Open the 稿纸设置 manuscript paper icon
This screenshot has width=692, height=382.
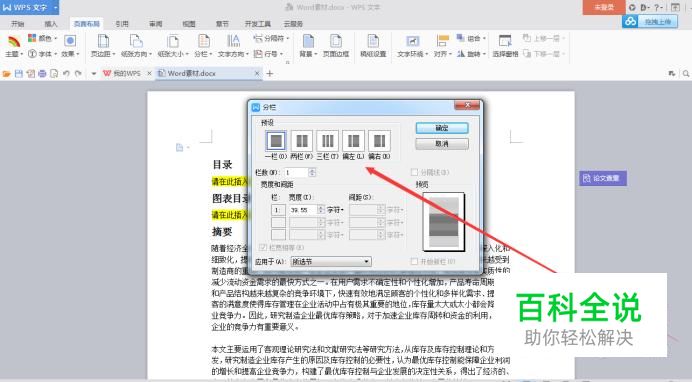pyautogui.click(x=373, y=41)
